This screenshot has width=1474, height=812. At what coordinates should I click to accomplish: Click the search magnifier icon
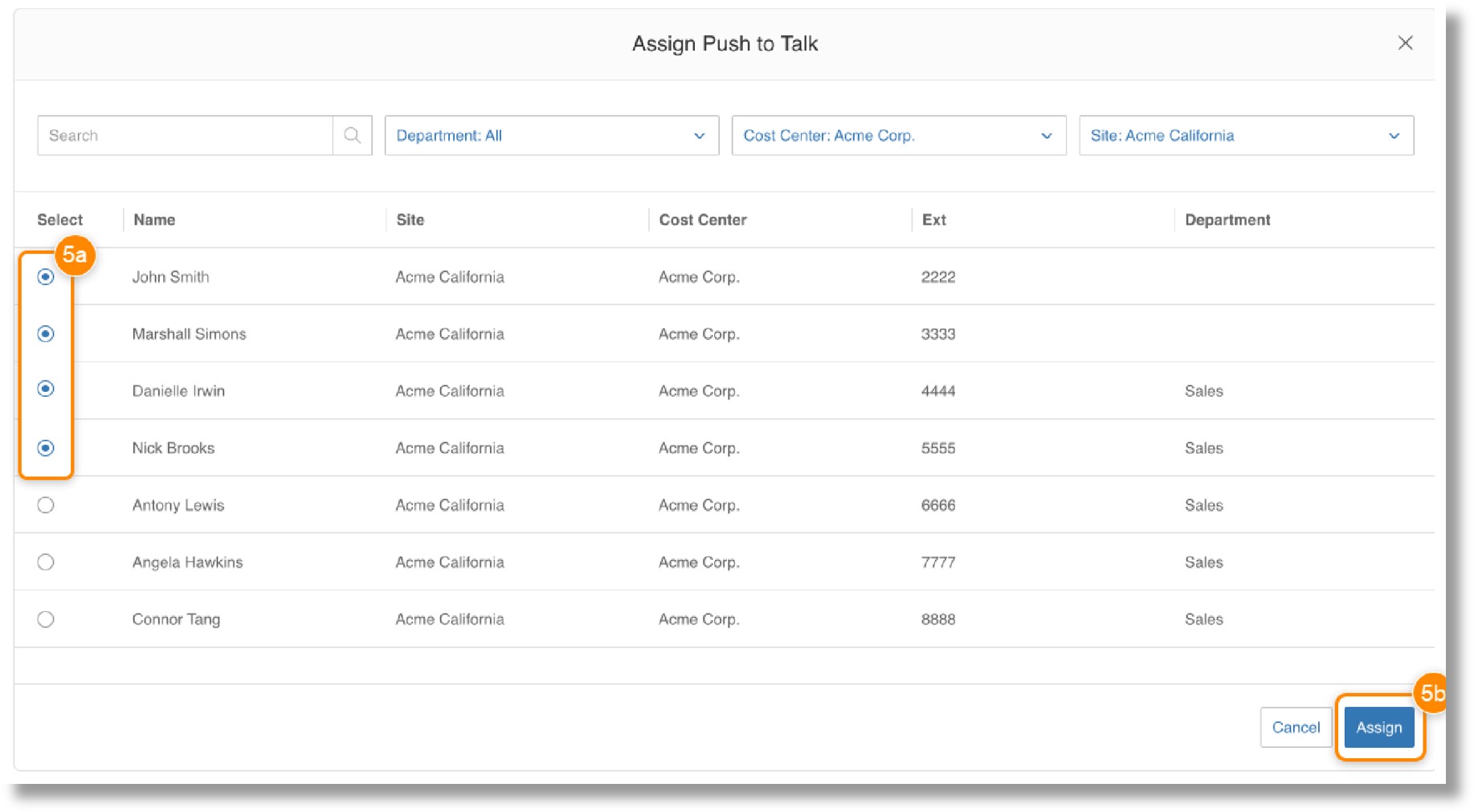[352, 135]
